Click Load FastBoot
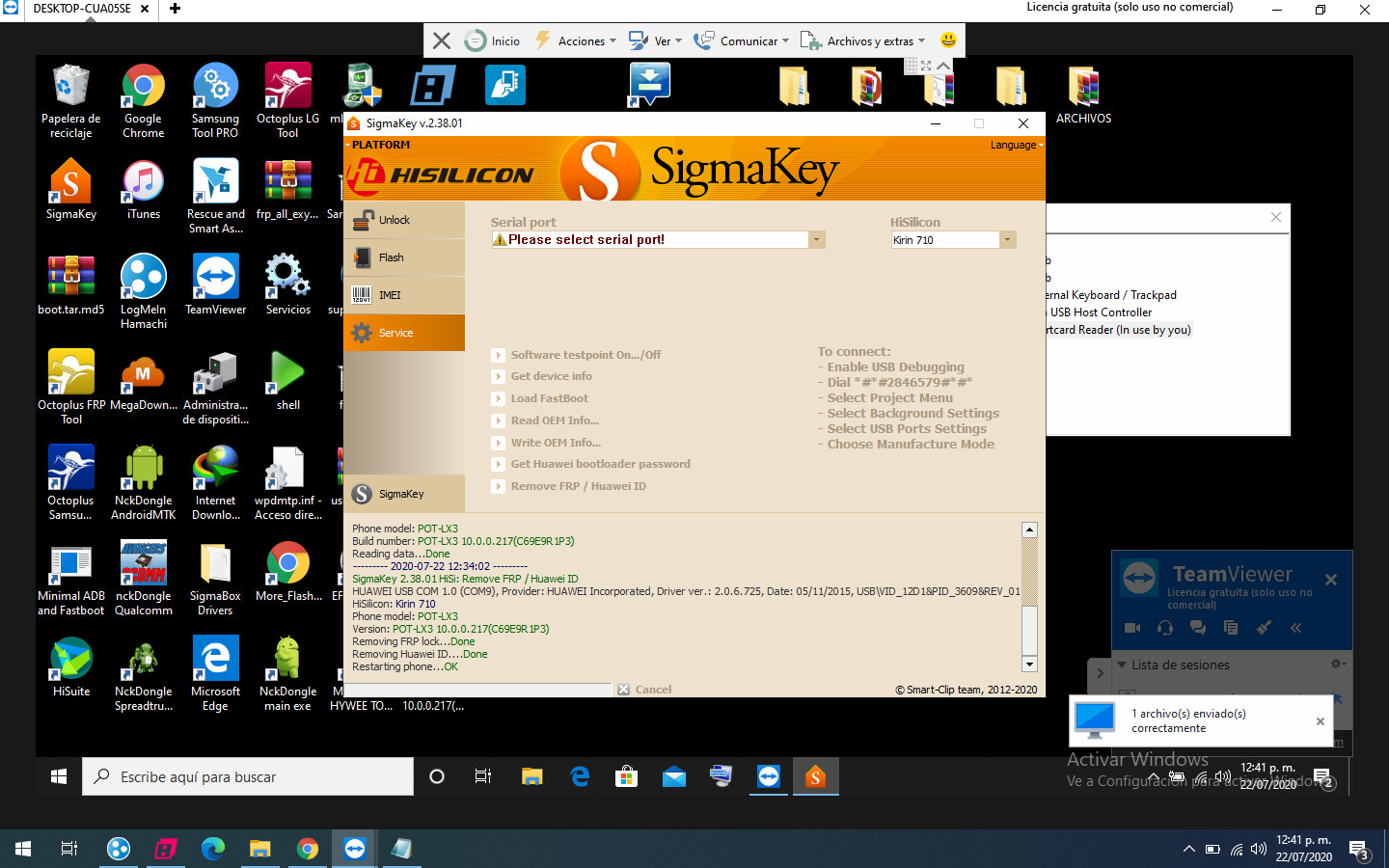 click(x=549, y=398)
